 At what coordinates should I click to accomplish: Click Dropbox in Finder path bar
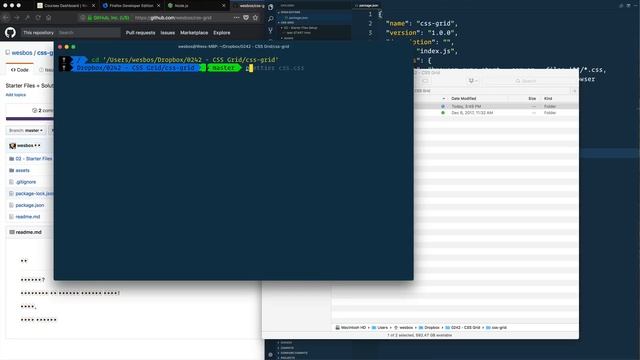click(429, 328)
